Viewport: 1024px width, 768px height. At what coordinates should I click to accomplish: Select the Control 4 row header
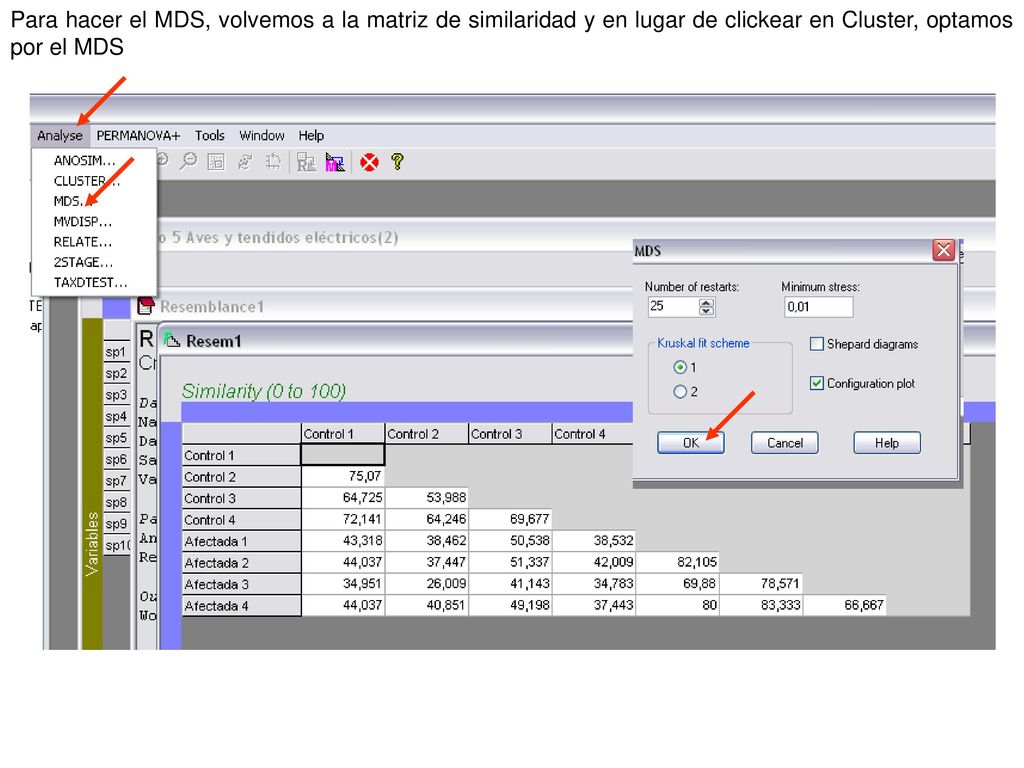coord(242,520)
